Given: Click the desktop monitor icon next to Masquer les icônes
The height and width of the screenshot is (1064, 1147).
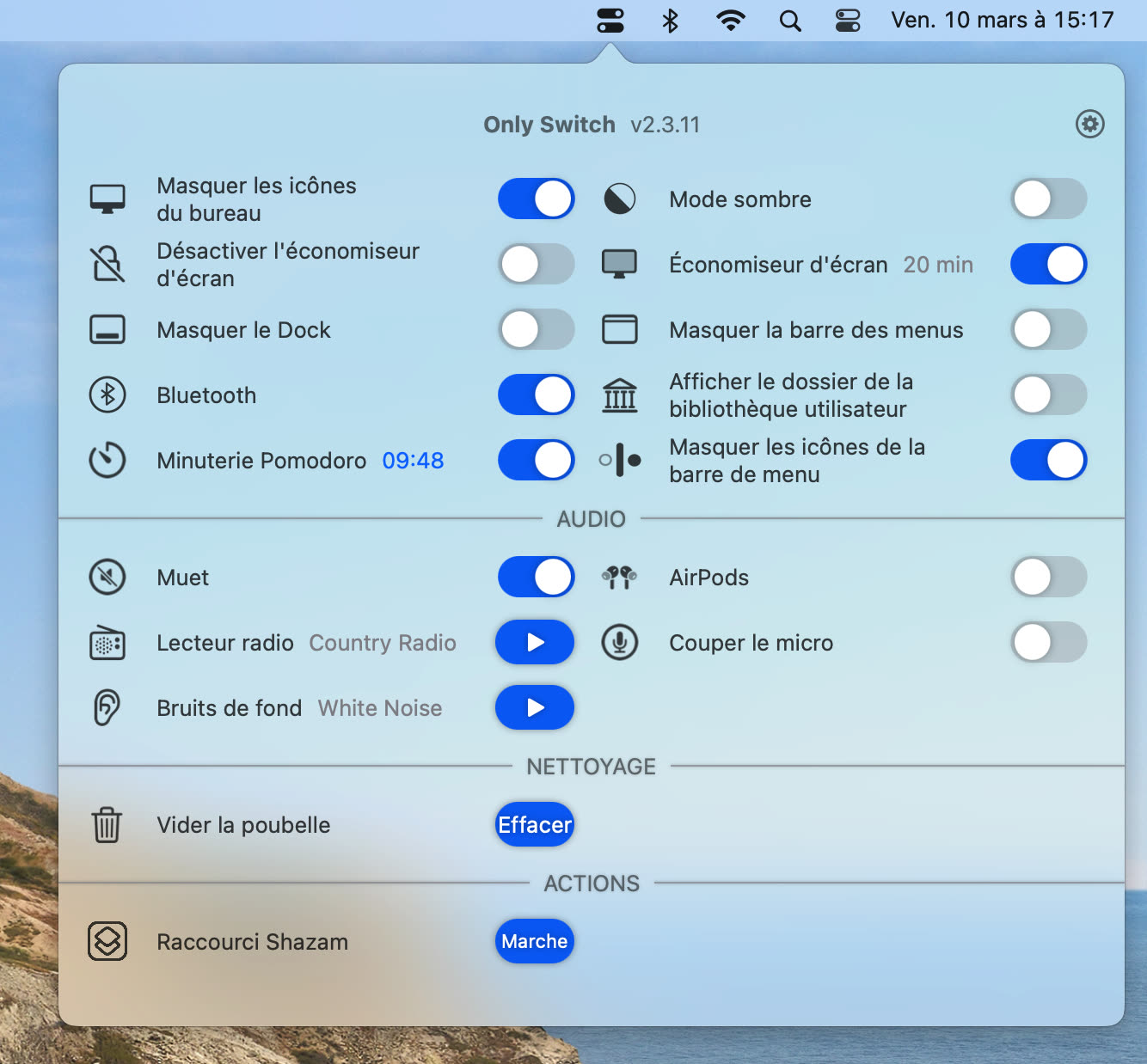Looking at the screenshot, I should (x=107, y=198).
